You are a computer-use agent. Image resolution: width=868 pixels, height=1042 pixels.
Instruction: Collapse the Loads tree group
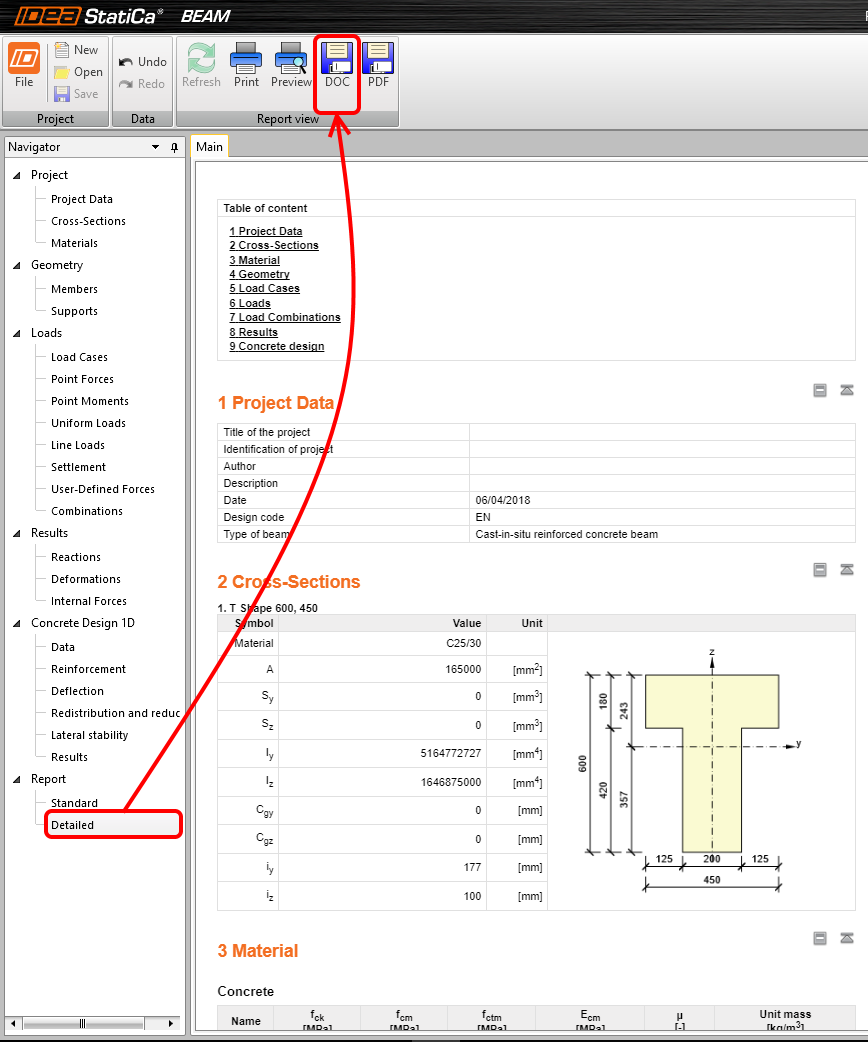point(17,334)
